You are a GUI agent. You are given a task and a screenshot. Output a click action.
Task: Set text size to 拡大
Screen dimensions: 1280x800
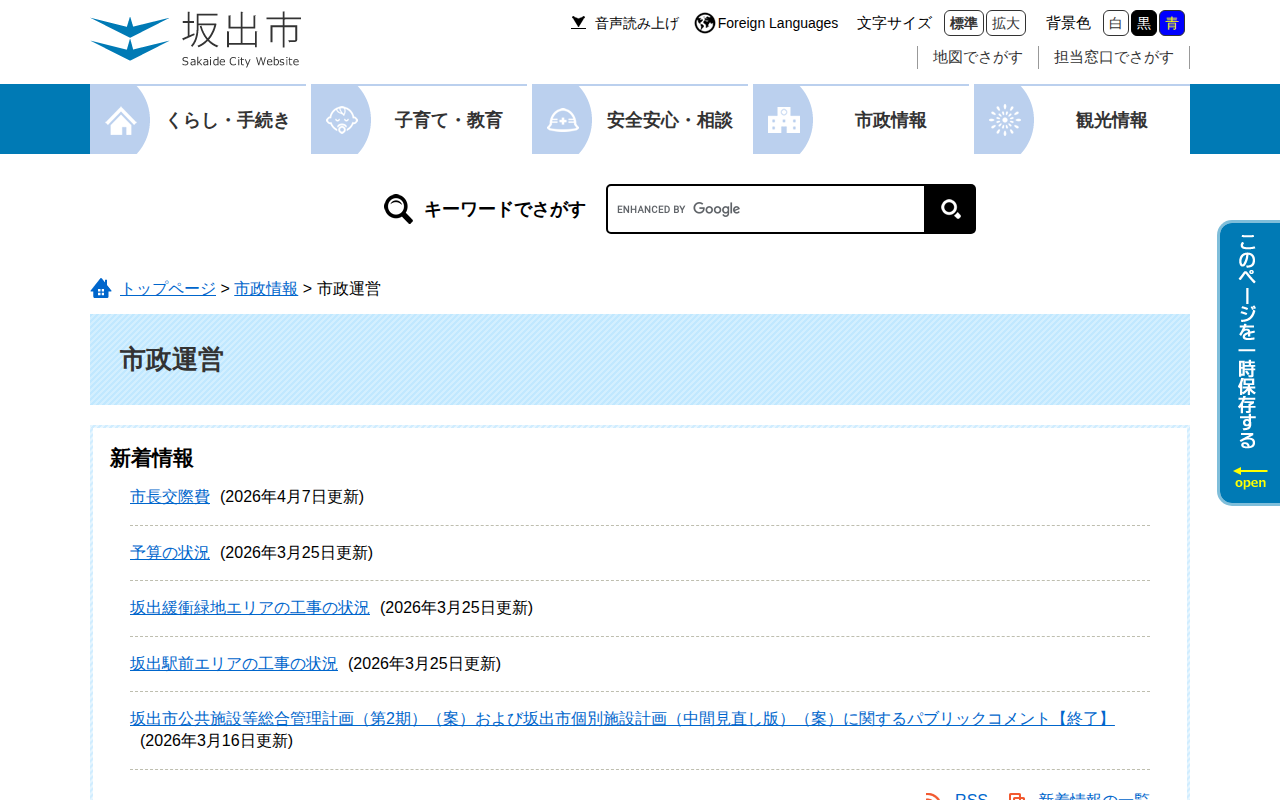(x=1005, y=23)
